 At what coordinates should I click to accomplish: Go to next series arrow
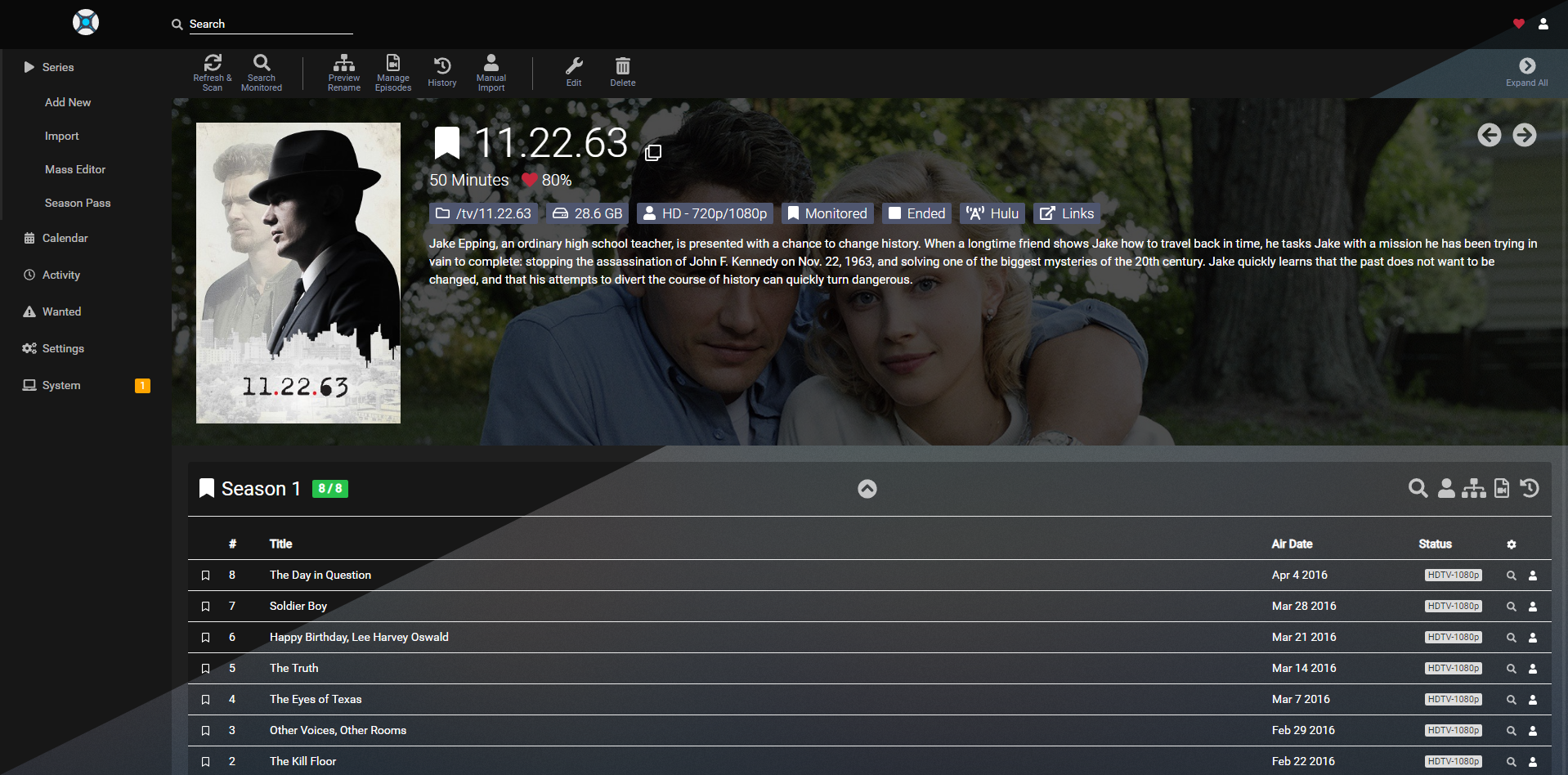tap(1524, 135)
